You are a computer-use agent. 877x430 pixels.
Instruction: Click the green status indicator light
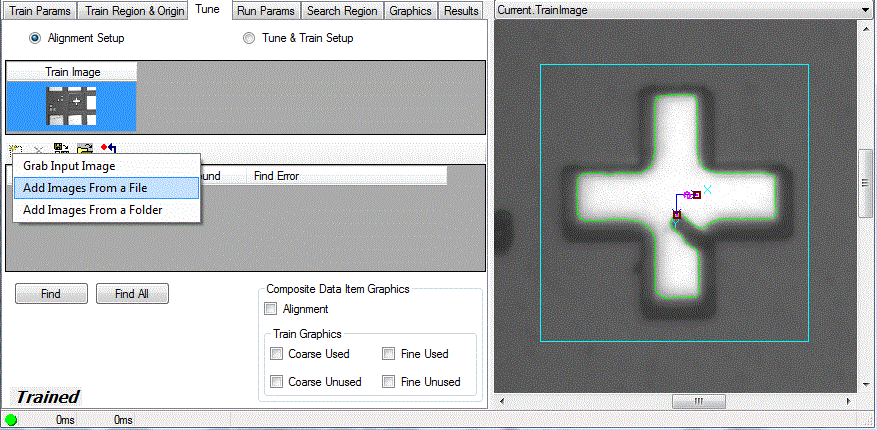(x=12, y=420)
